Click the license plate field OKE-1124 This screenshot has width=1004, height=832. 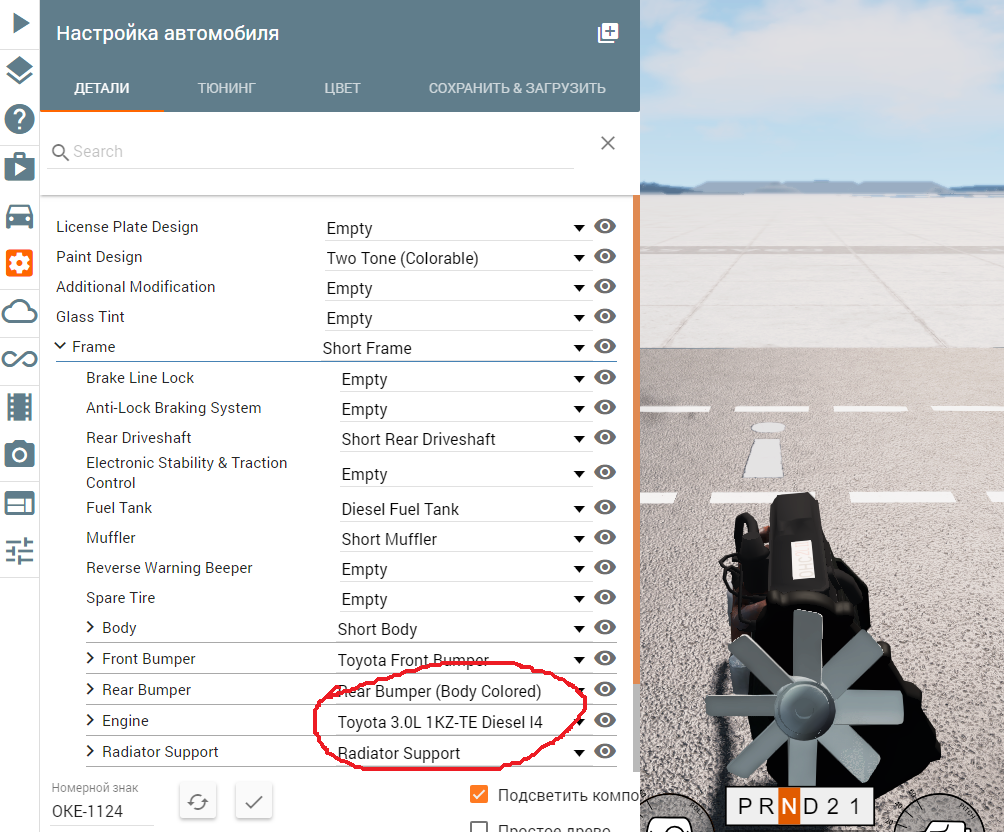click(101, 812)
